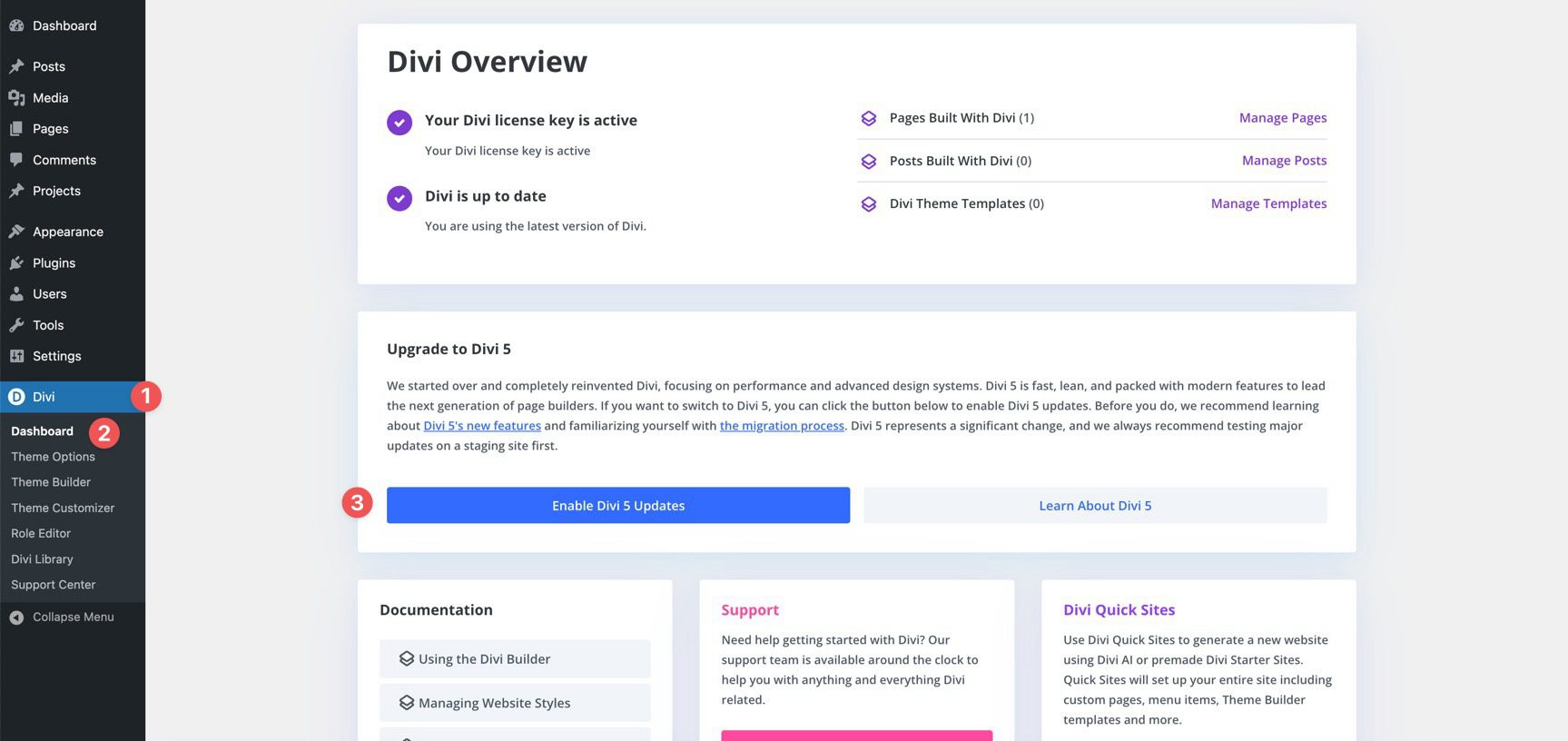Click the Using the Divi Builder icon
Image resolution: width=1568 pixels, height=741 pixels.
click(x=407, y=659)
